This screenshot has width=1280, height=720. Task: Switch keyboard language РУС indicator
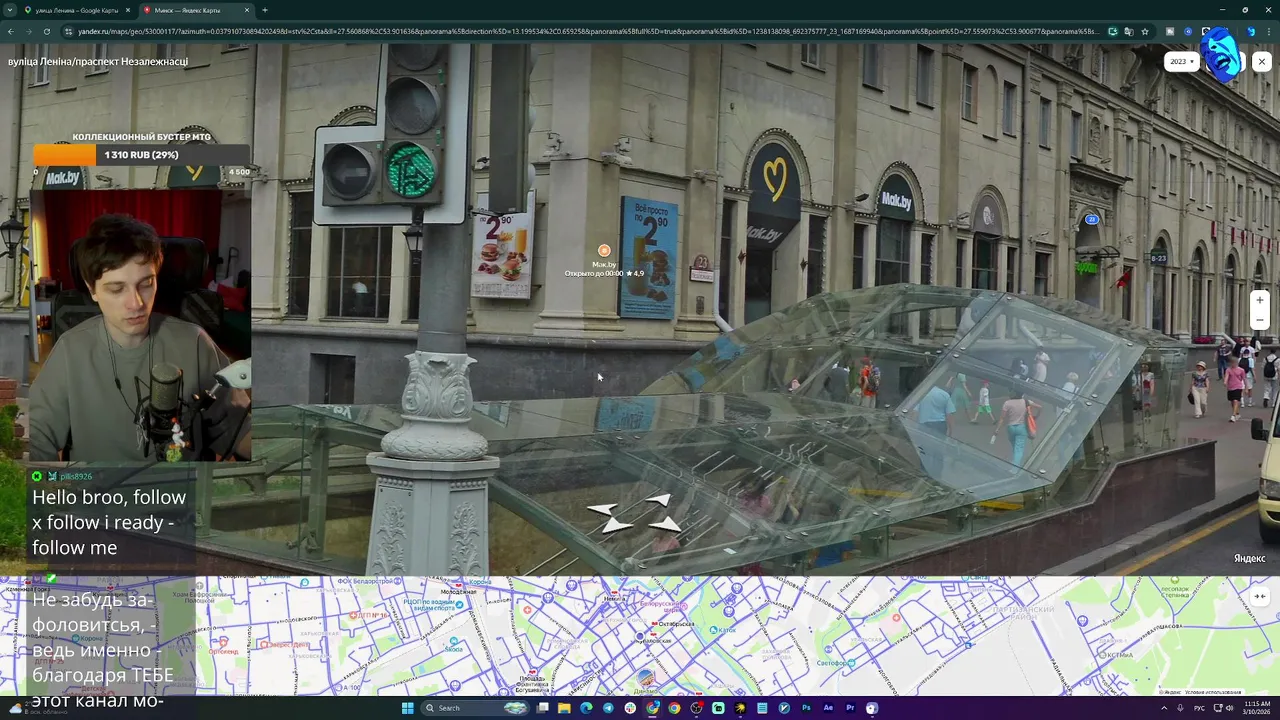coord(1199,708)
